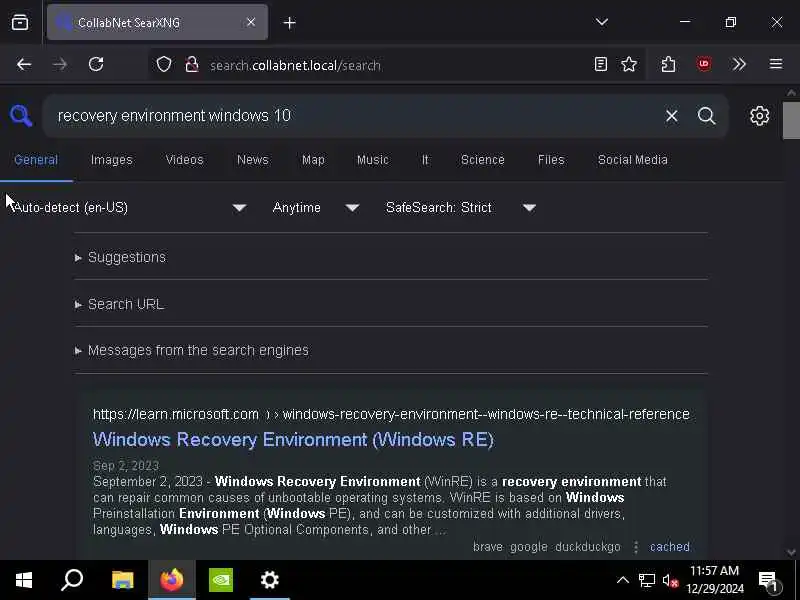Switch to the News tab

tap(253, 160)
